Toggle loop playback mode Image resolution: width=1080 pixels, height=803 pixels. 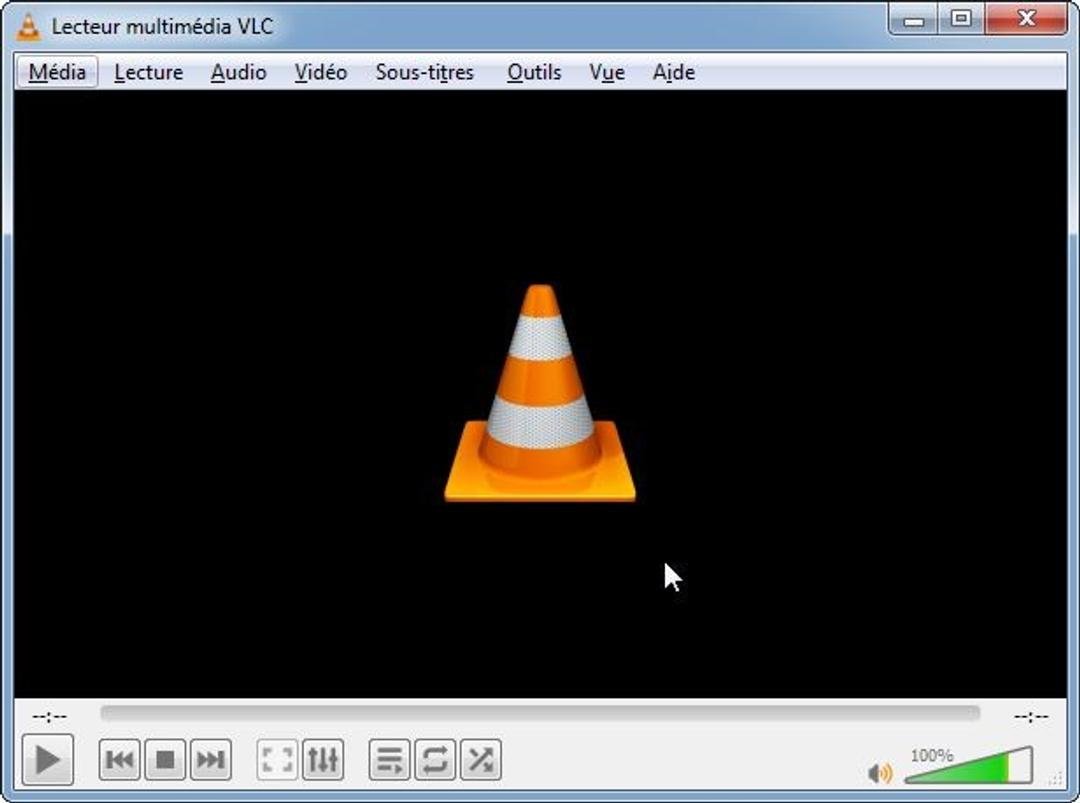point(434,759)
